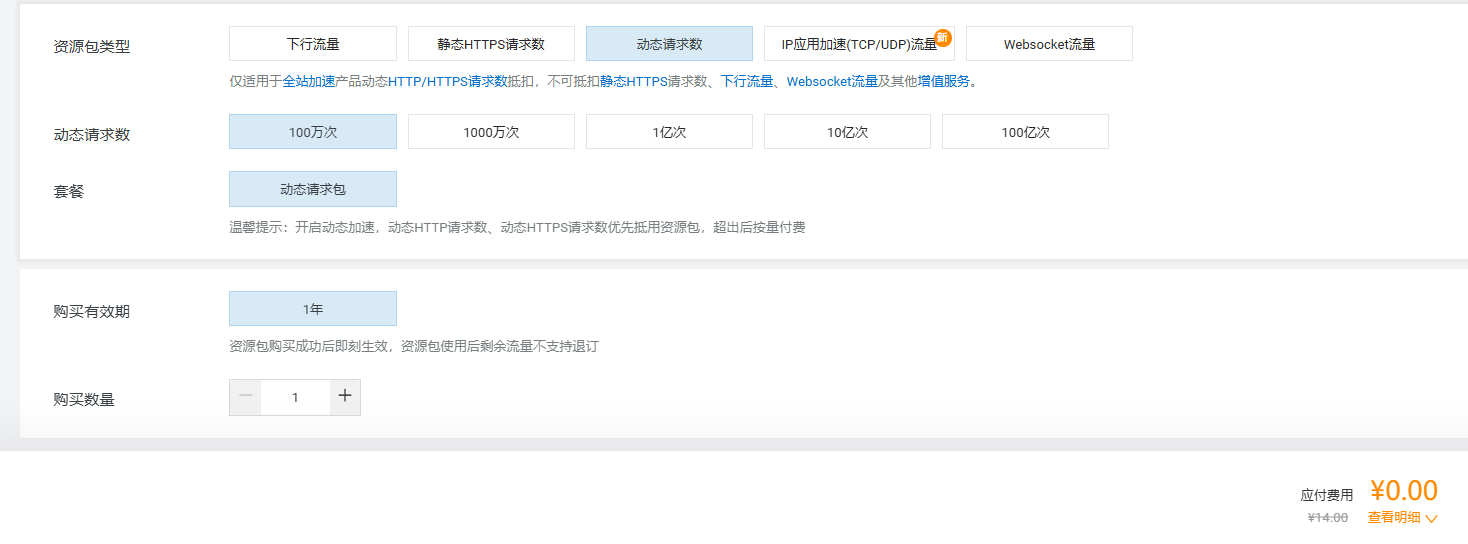The height and width of the screenshot is (544, 1468).
Task: Choose the 1年 validity period
Action: 312,309
